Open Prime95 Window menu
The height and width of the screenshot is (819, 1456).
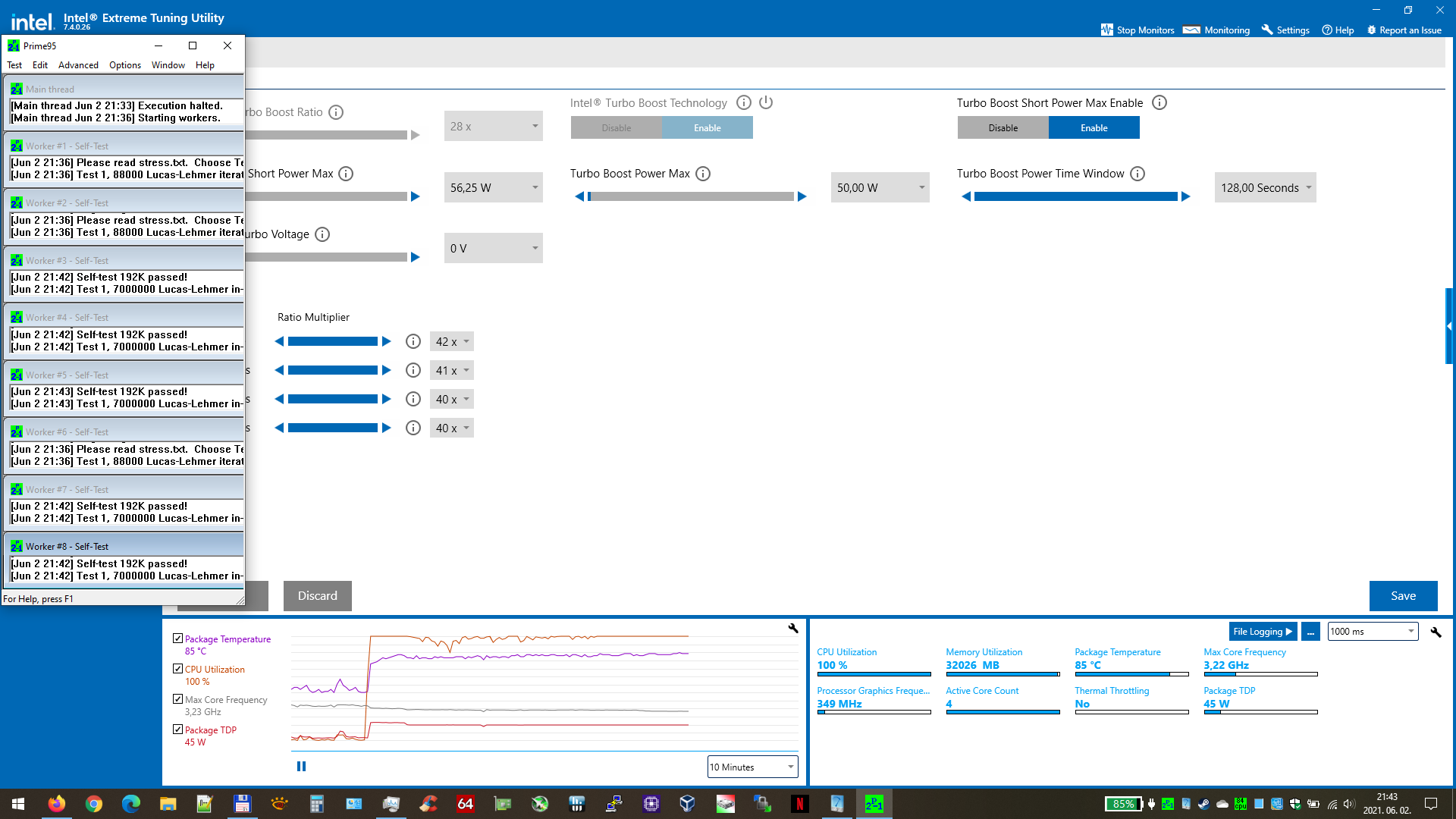[168, 65]
